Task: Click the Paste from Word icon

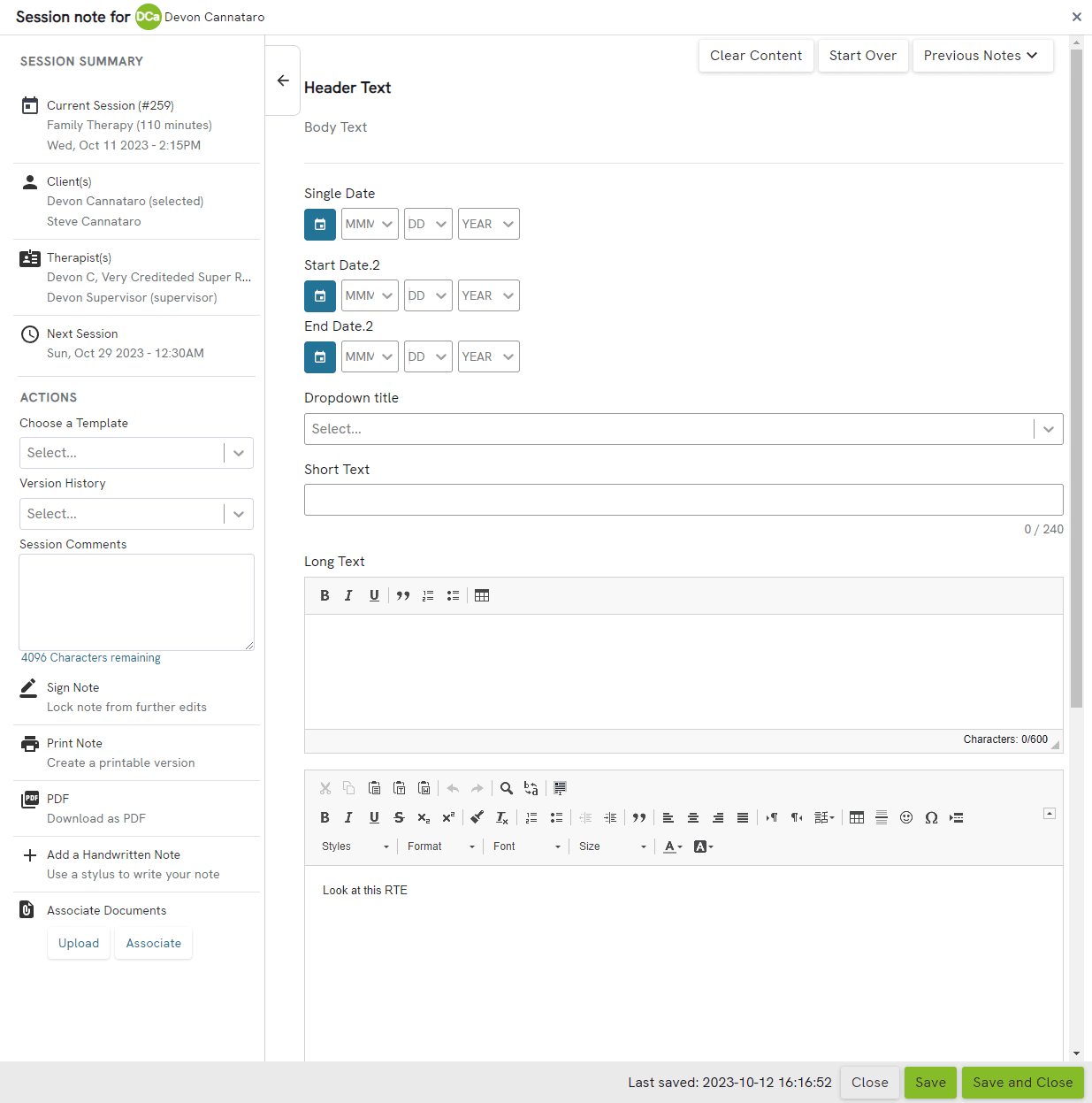Action: click(x=424, y=788)
